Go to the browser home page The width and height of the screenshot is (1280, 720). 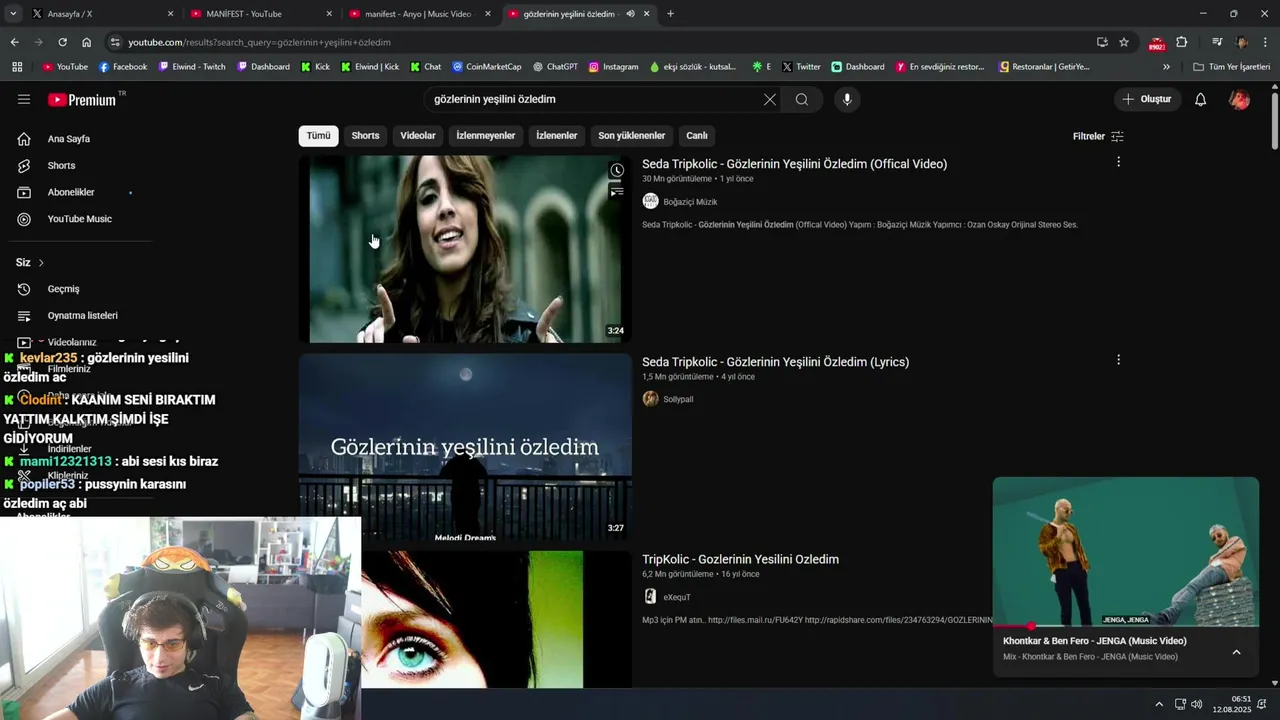(x=86, y=42)
